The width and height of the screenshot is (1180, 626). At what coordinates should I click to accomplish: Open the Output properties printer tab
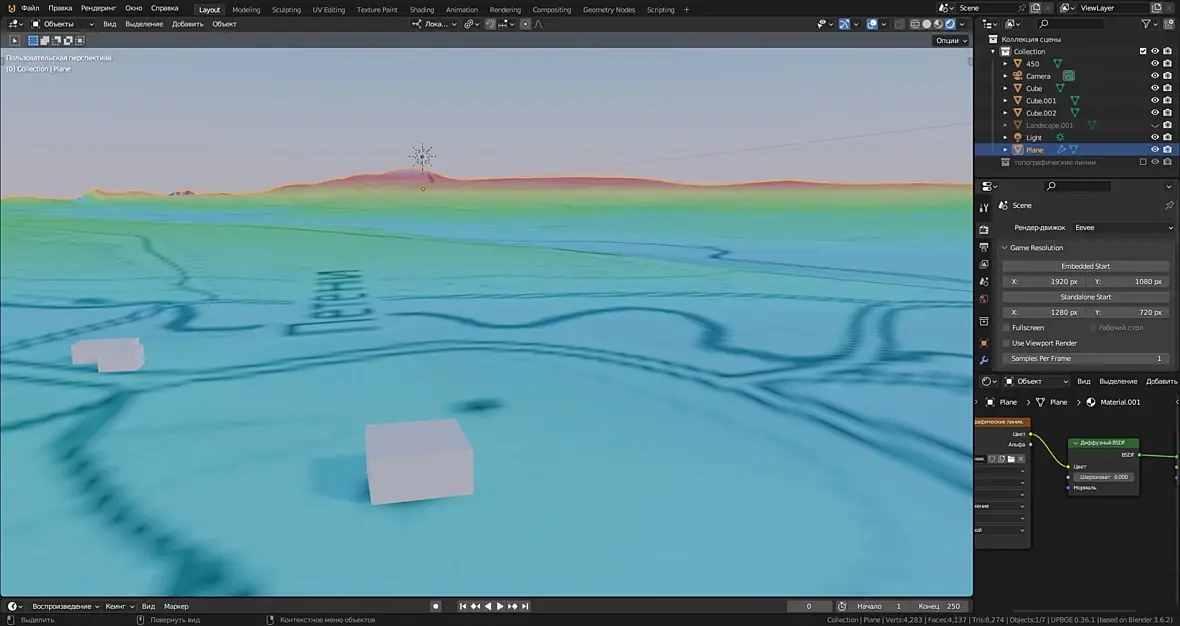tap(984, 247)
